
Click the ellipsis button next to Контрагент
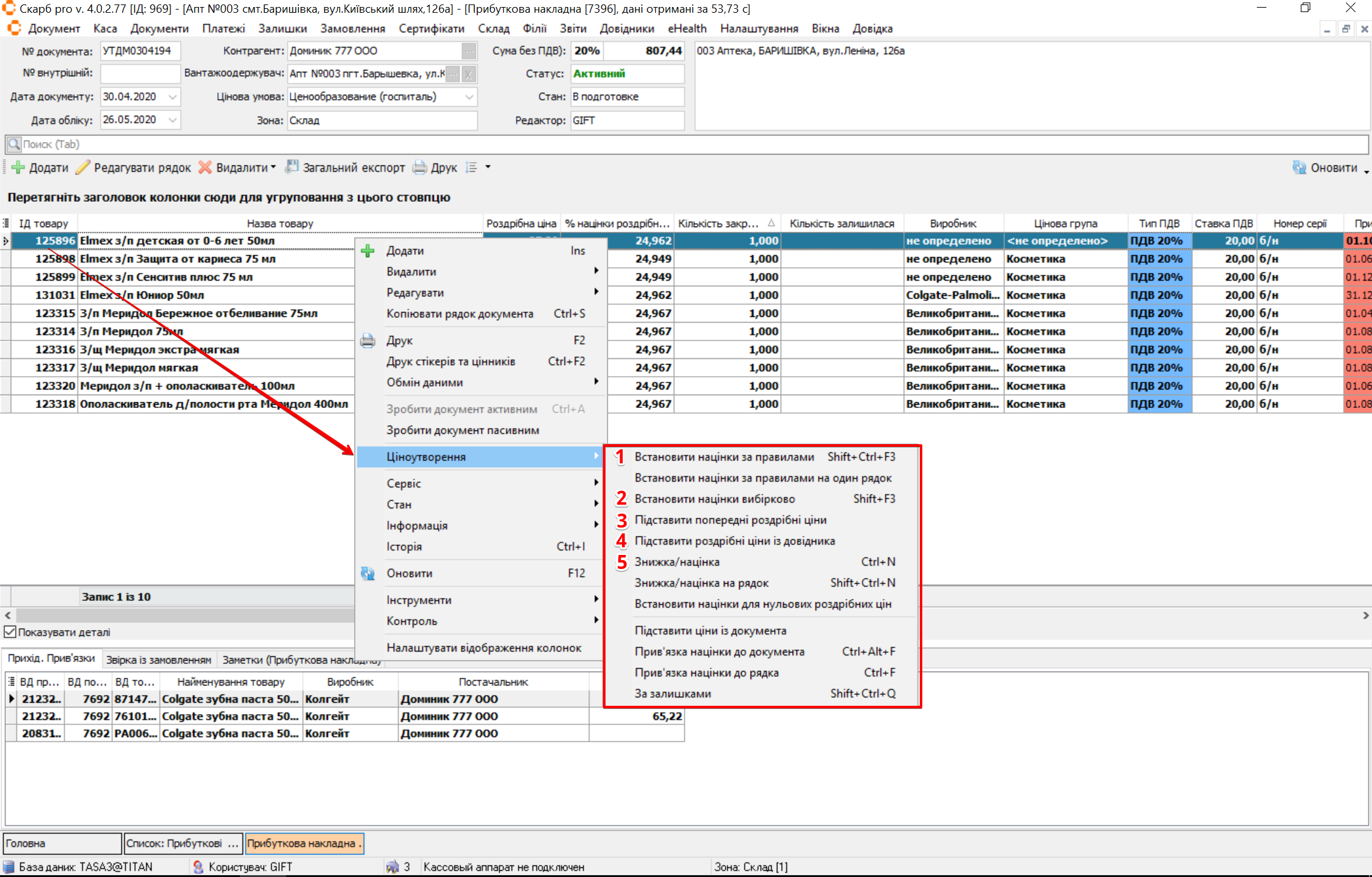469,51
